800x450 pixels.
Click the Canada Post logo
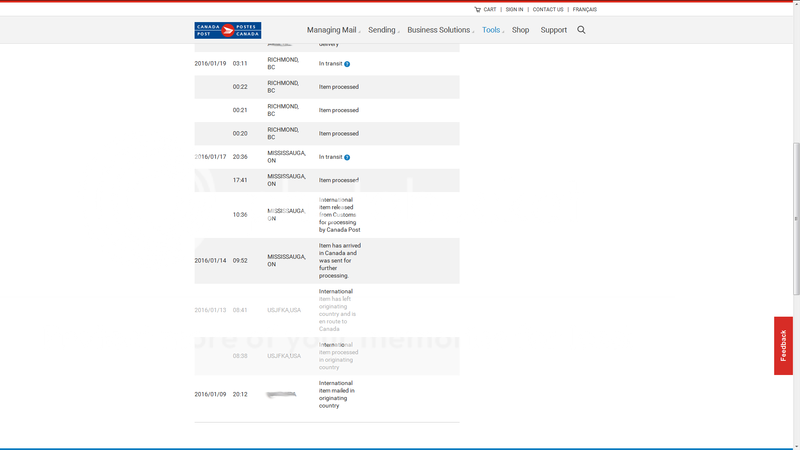pyautogui.click(x=227, y=30)
